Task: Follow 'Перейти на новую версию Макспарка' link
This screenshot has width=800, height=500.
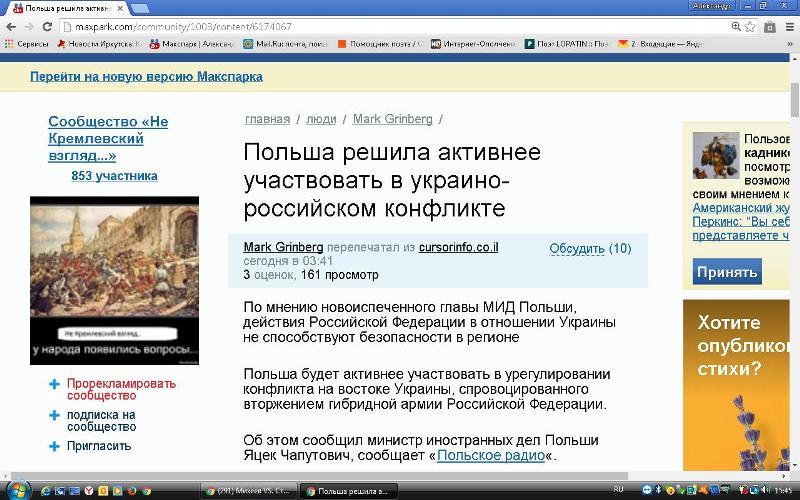Action: pos(146,76)
